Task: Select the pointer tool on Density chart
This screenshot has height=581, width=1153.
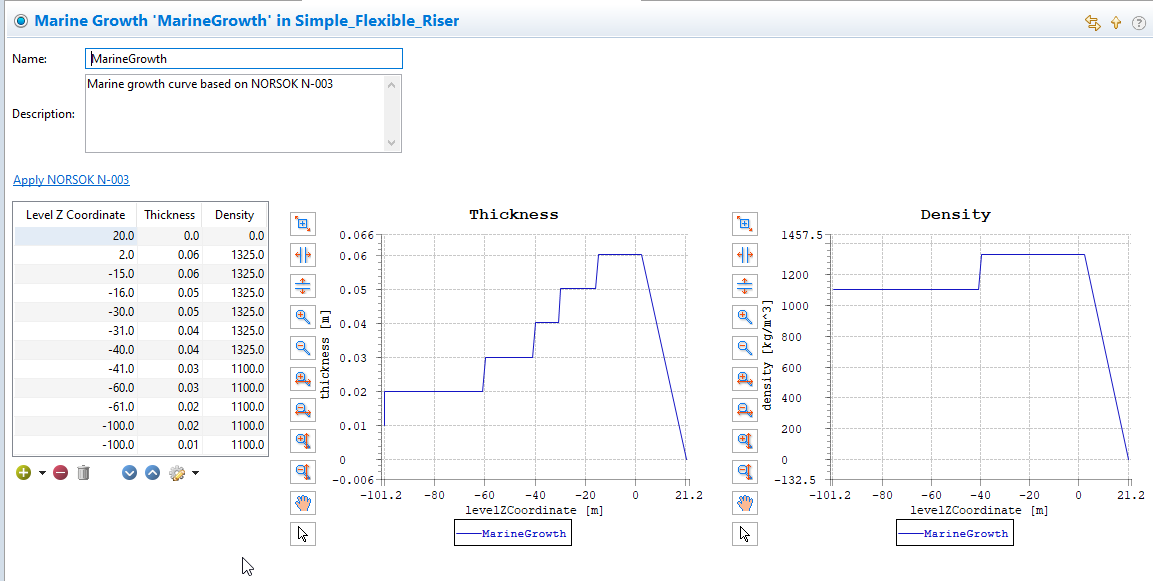Action: coord(744,534)
